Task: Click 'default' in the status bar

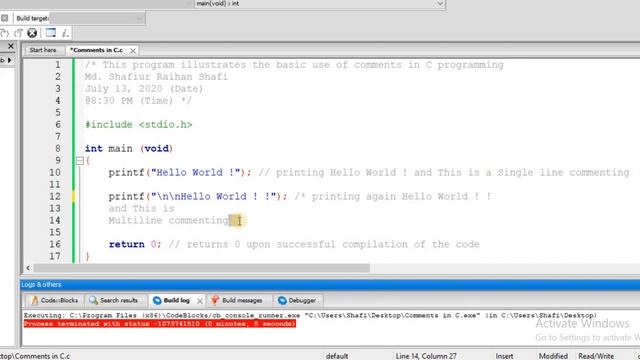Action: (337, 356)
